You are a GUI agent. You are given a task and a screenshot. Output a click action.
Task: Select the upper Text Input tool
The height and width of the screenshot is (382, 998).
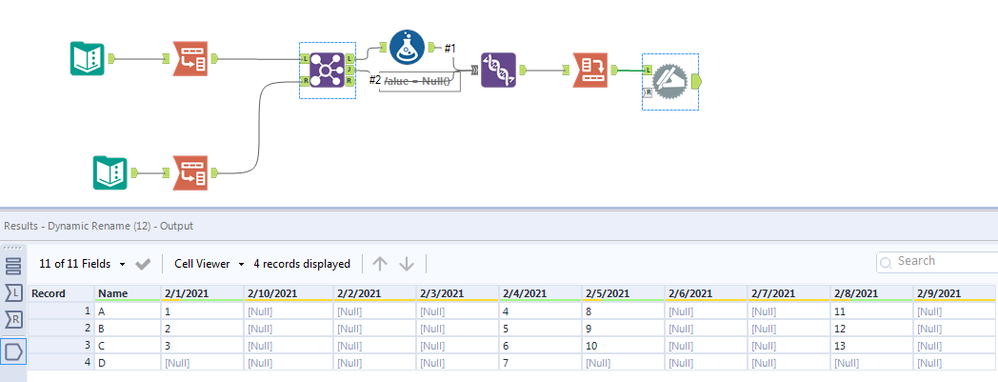tap(87, 59)
